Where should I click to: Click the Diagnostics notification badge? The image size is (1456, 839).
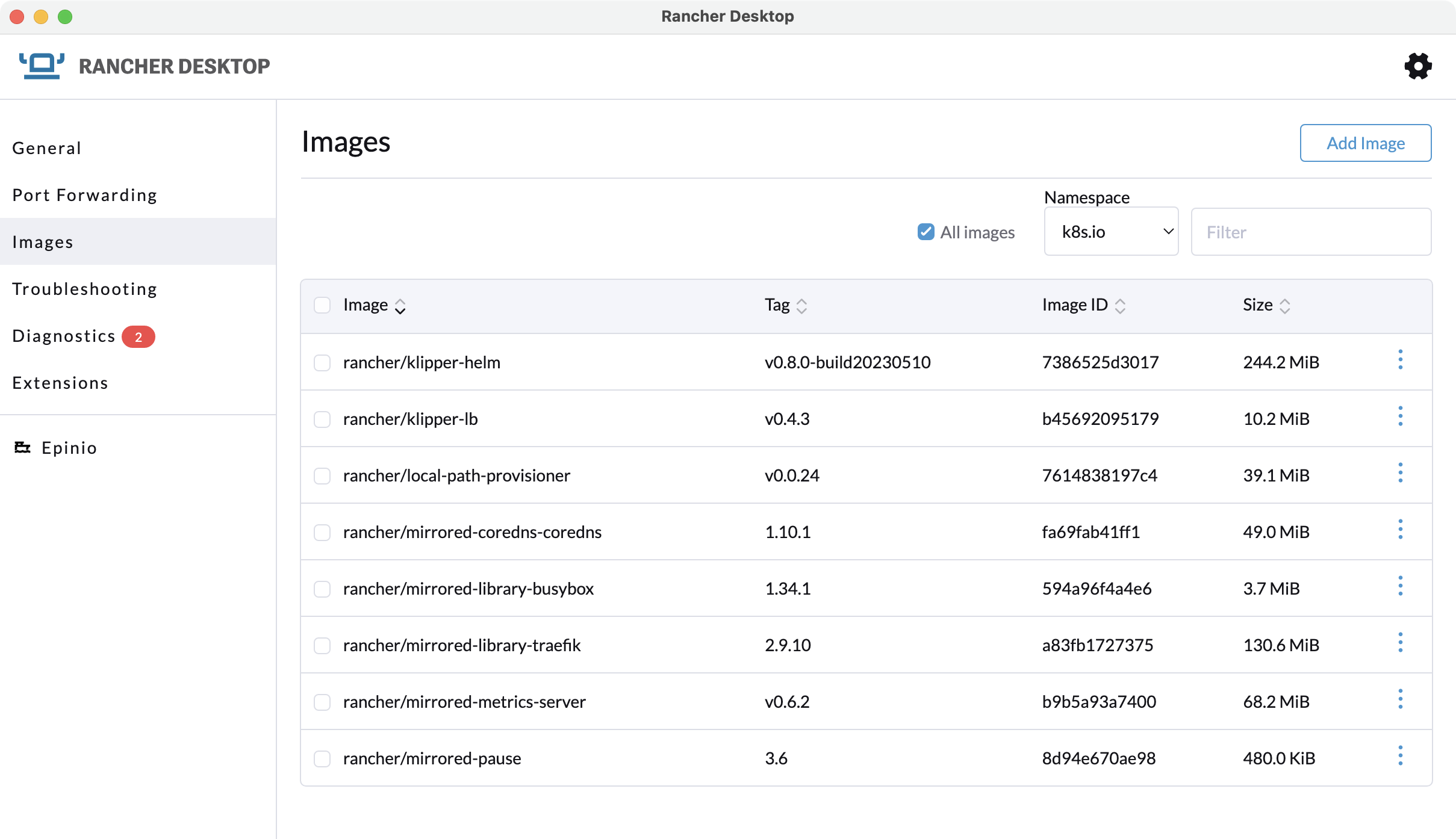tap(139, 336)
